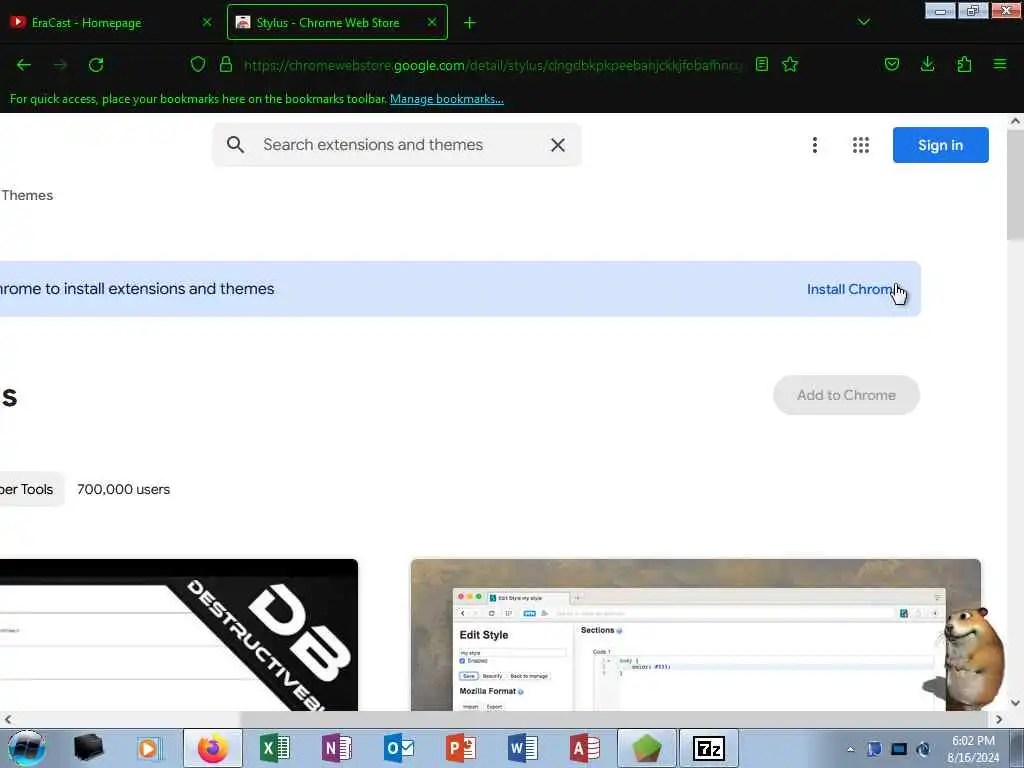Click the address bar URL

[x=493, y=65]
